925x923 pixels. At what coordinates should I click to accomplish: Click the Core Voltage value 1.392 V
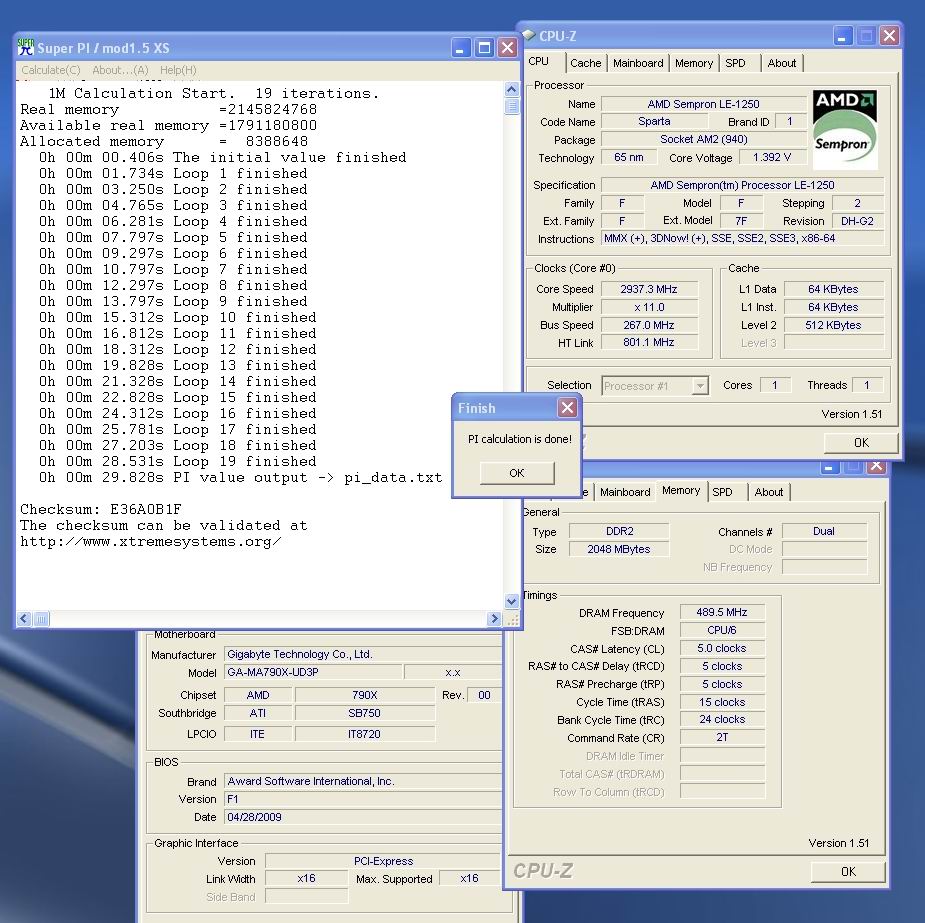(772, 157)
